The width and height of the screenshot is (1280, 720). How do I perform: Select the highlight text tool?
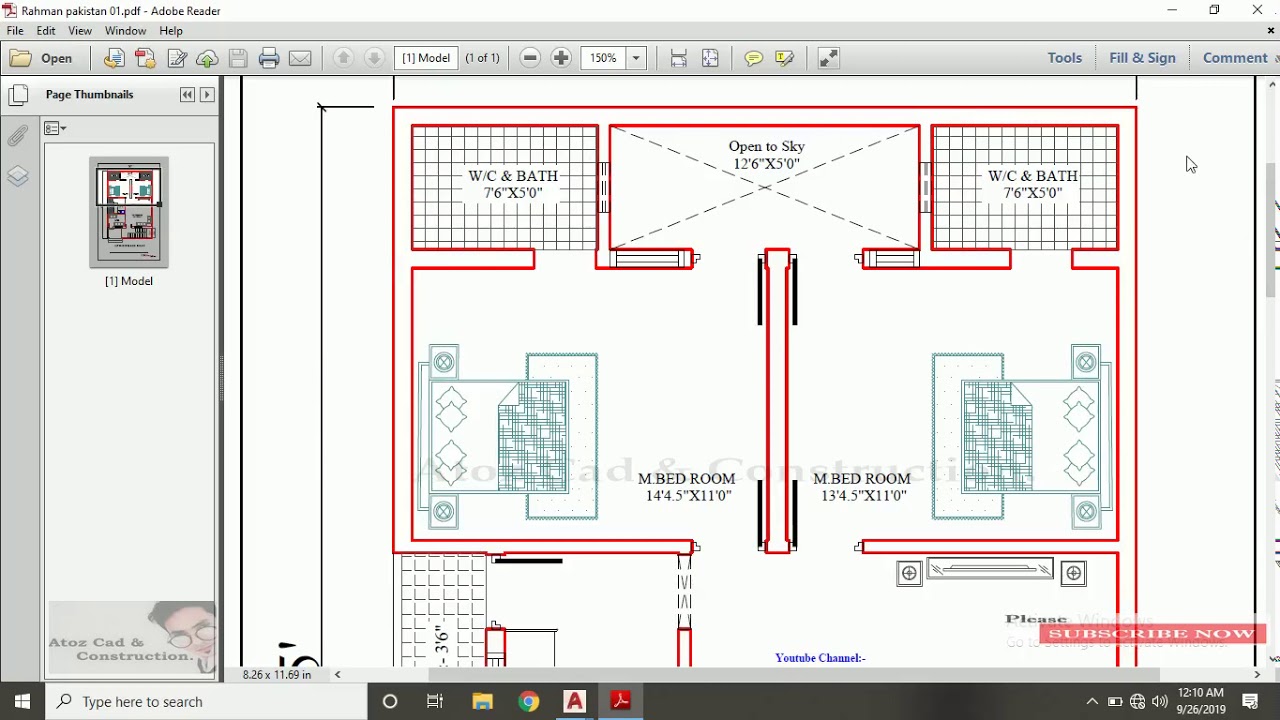(x=785, y=58)
